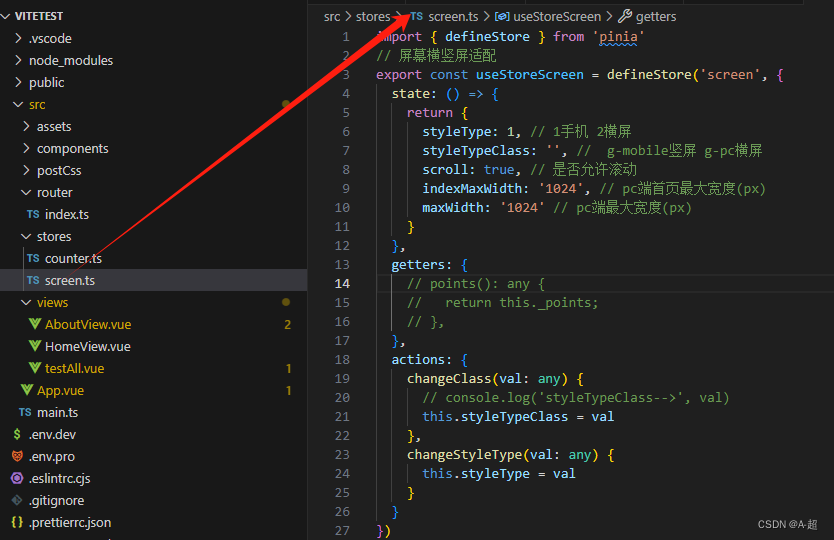Image resolution: width=834 pixels, height=540 pixels.
Task: Expand the .vscode folder chevron
Action: tap(19, 38)
